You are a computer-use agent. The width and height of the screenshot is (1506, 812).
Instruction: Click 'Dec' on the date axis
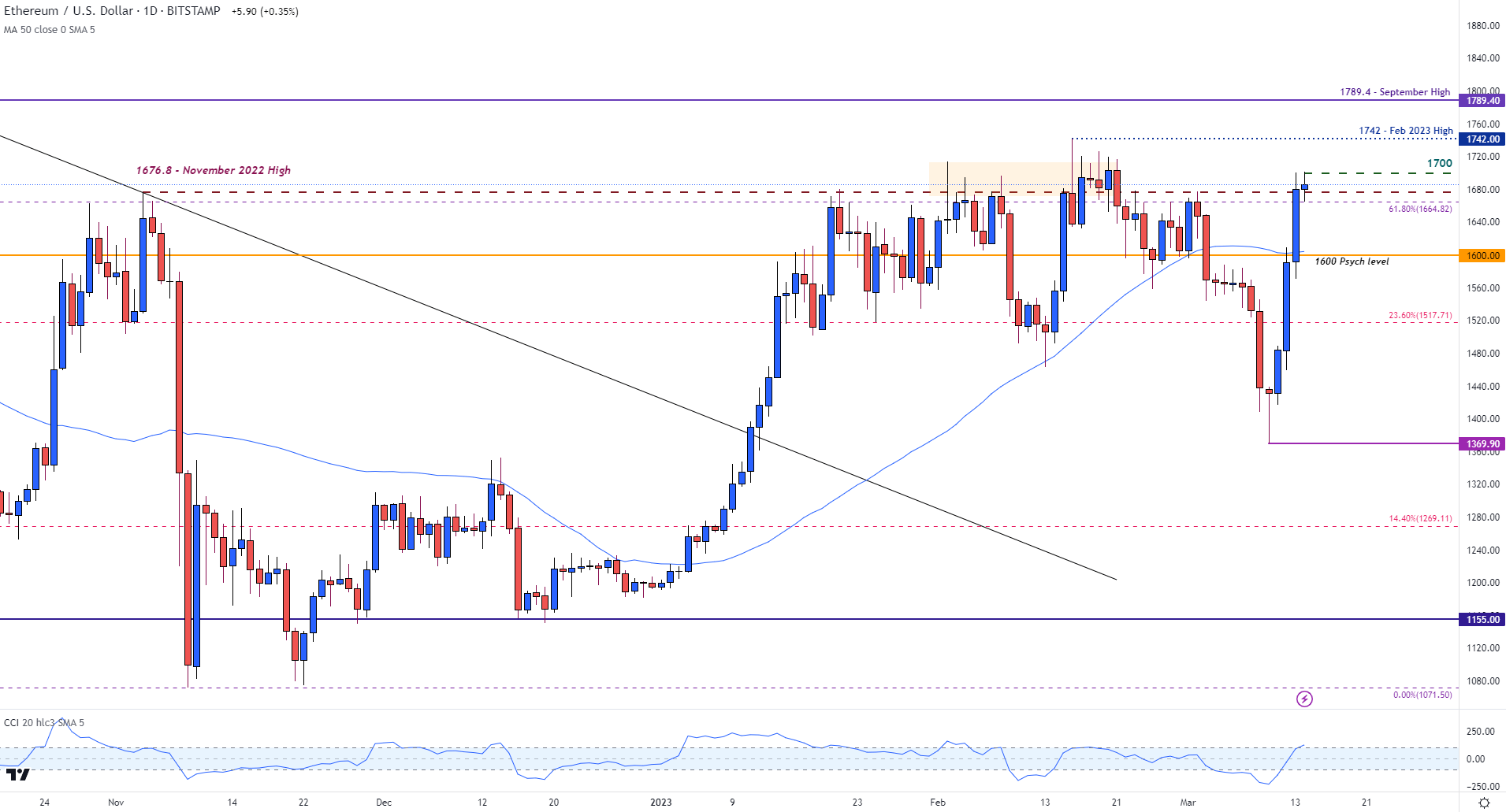384,803
